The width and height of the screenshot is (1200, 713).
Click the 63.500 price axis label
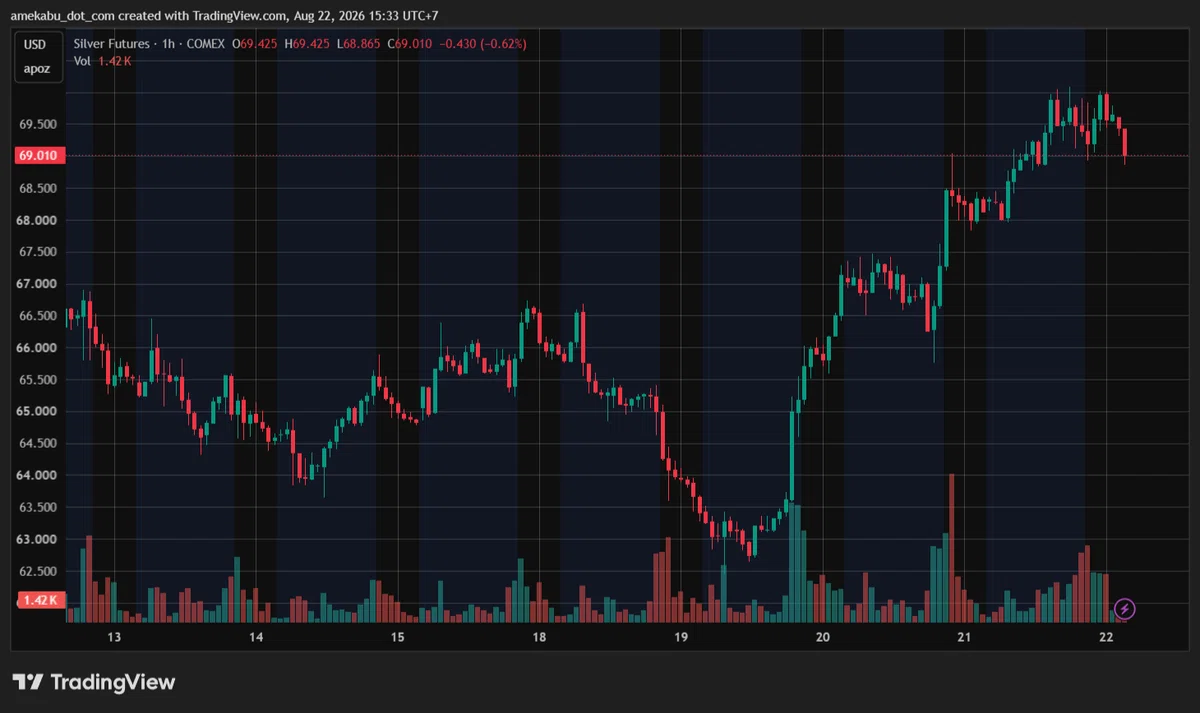[x=39, y=508]
